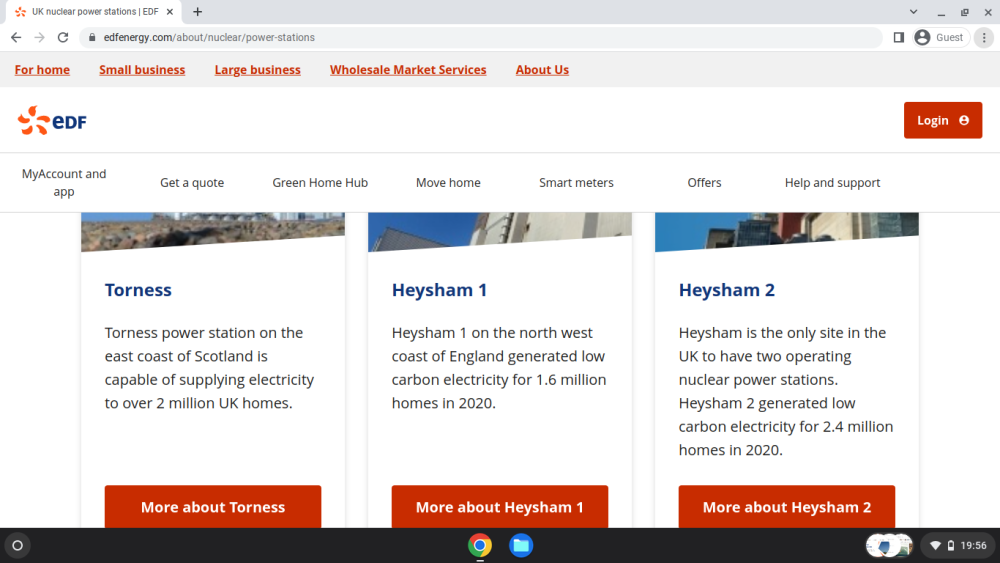Open the holding space tray previews
The image size is (1000, 563).
(889, 545)
